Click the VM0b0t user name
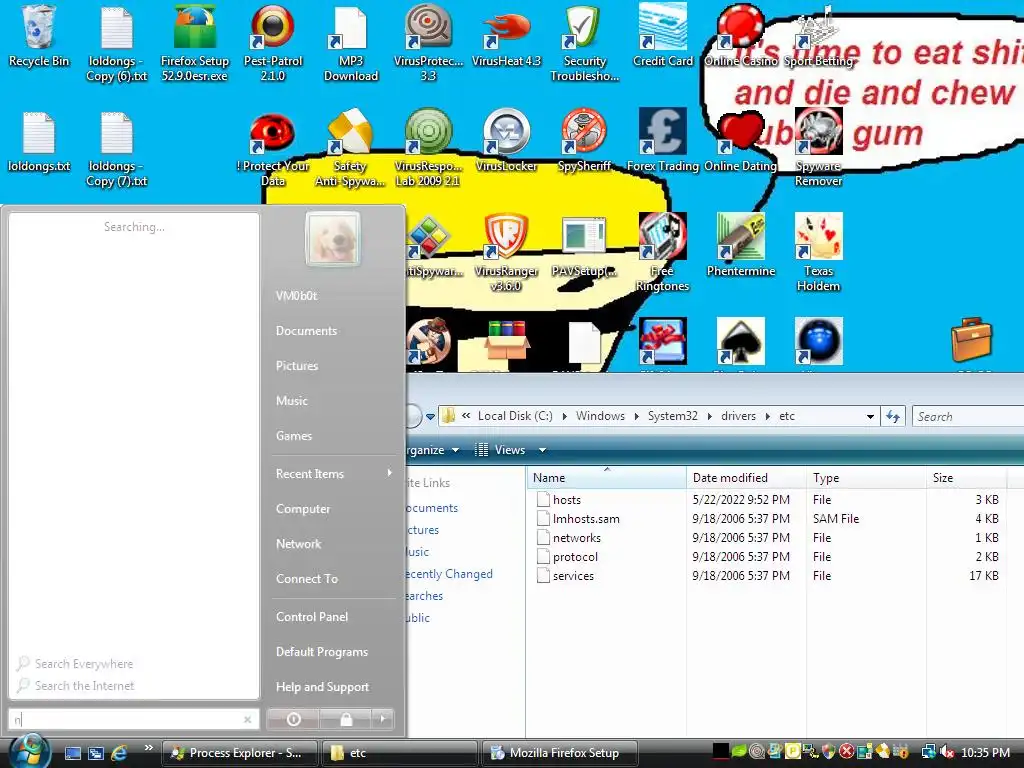 point(296,295)
